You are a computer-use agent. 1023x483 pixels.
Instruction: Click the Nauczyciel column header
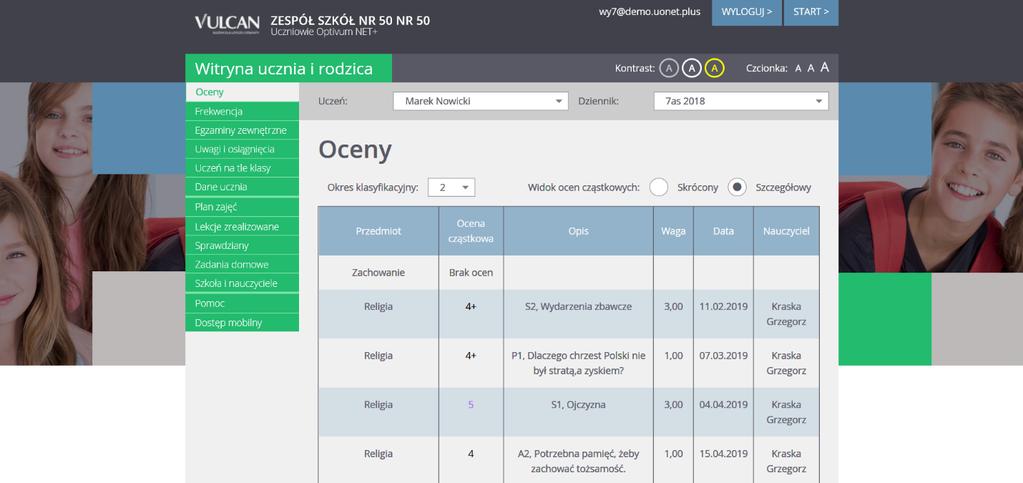click(786, 231)
